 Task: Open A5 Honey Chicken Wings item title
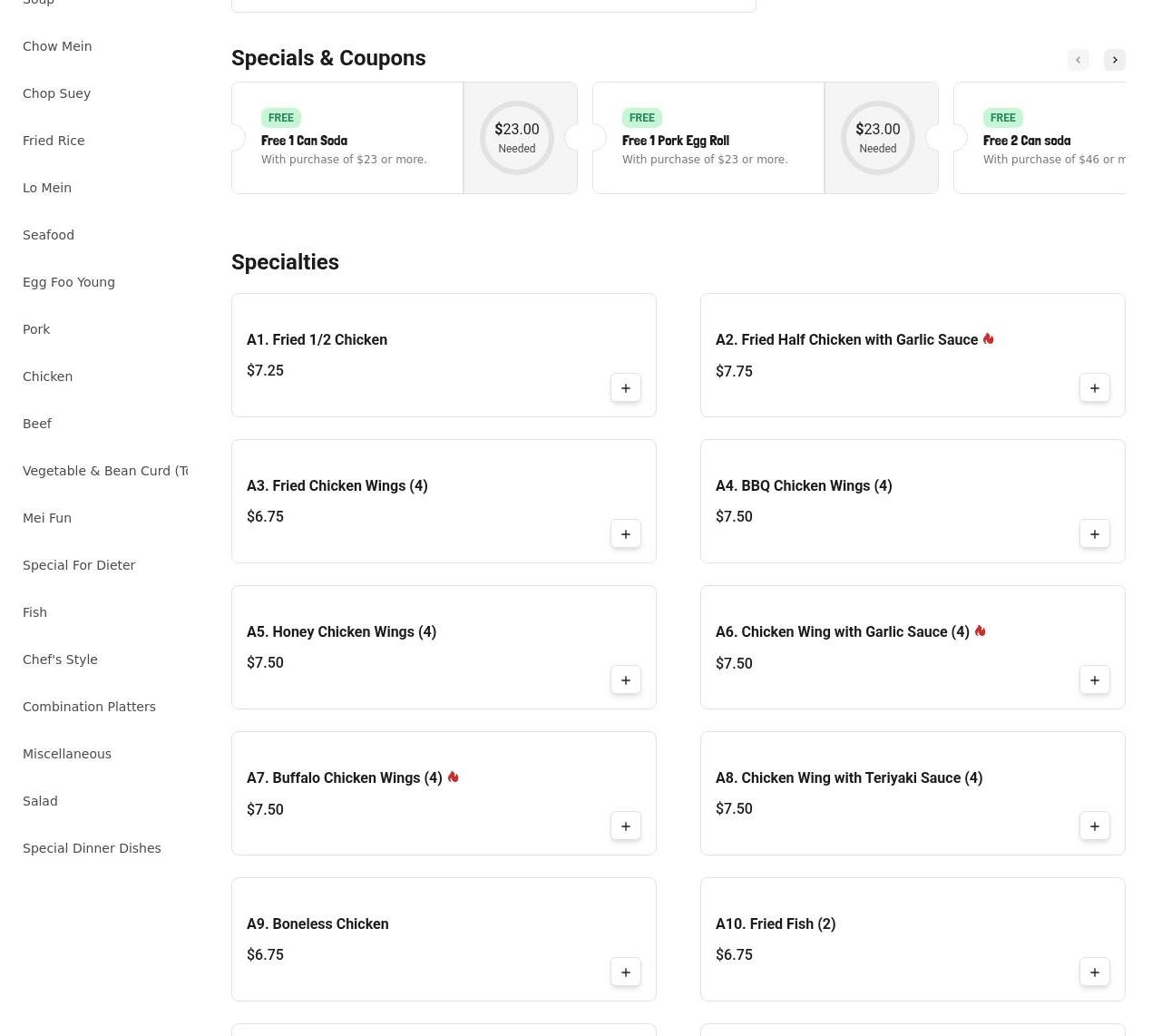tap(341, 632)
